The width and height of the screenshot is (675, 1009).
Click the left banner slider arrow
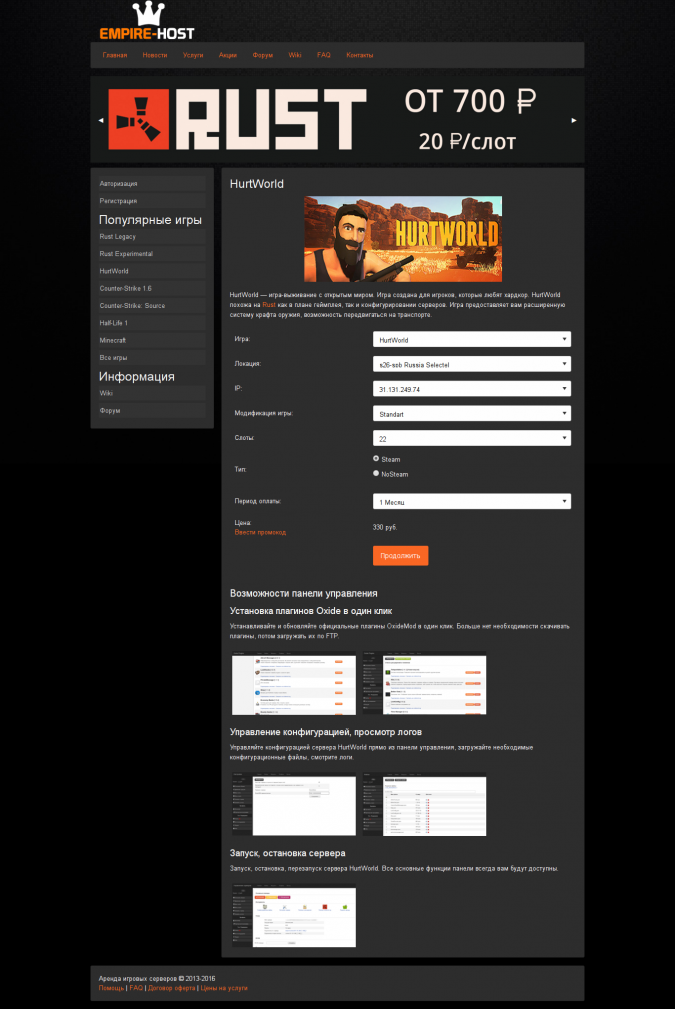pos(100,120)
